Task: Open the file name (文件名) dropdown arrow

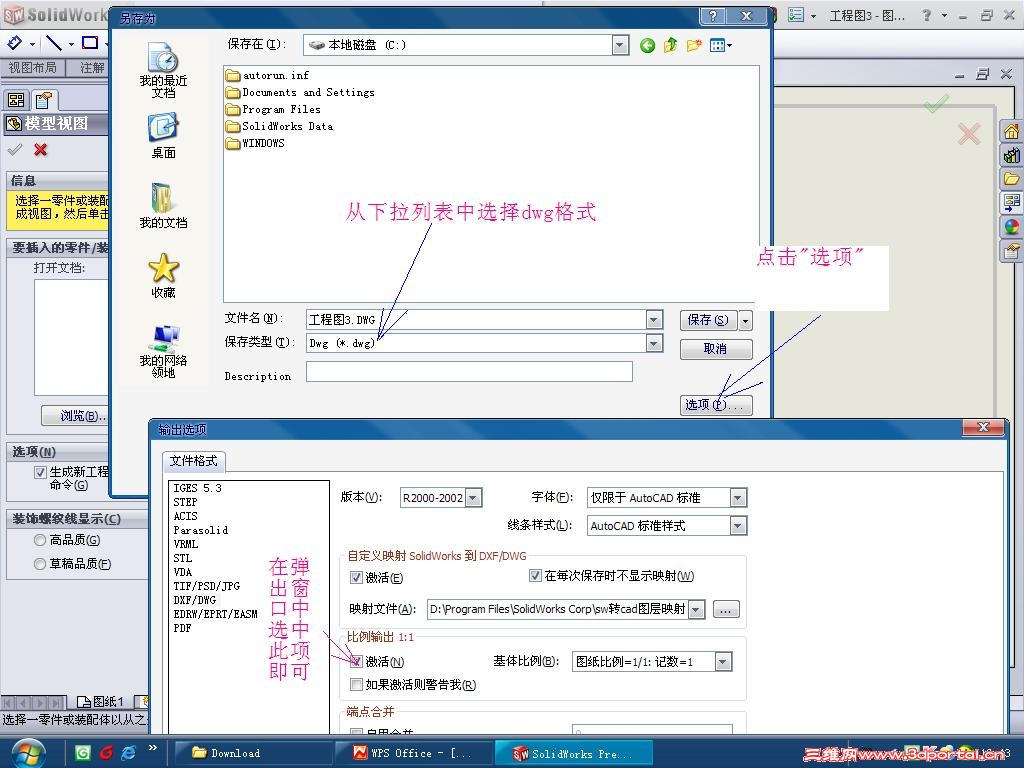Action: click(x=654, y=319)
